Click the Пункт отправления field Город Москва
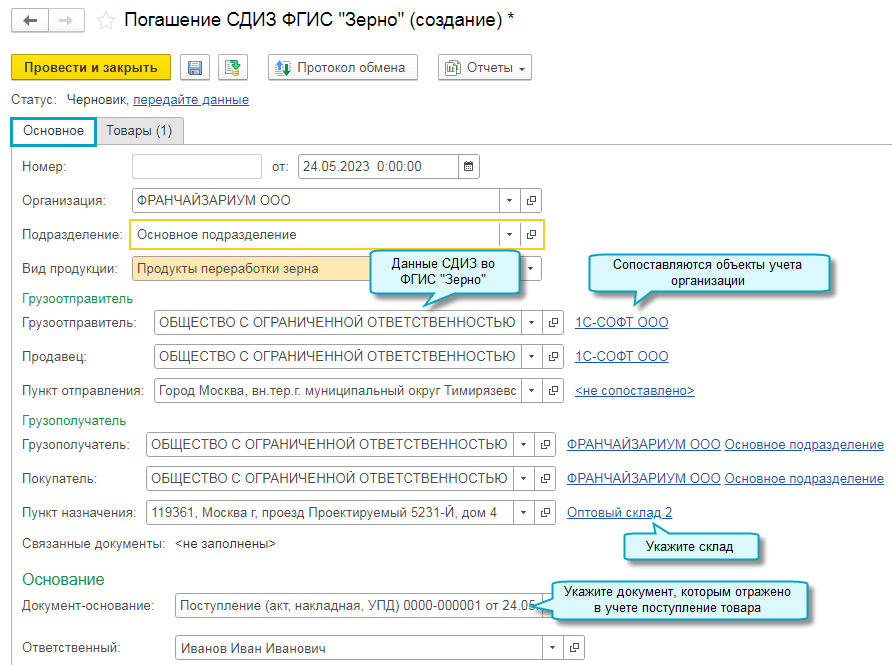The height and width of the screenshot is (665, 892). click(x=337, y=391)
